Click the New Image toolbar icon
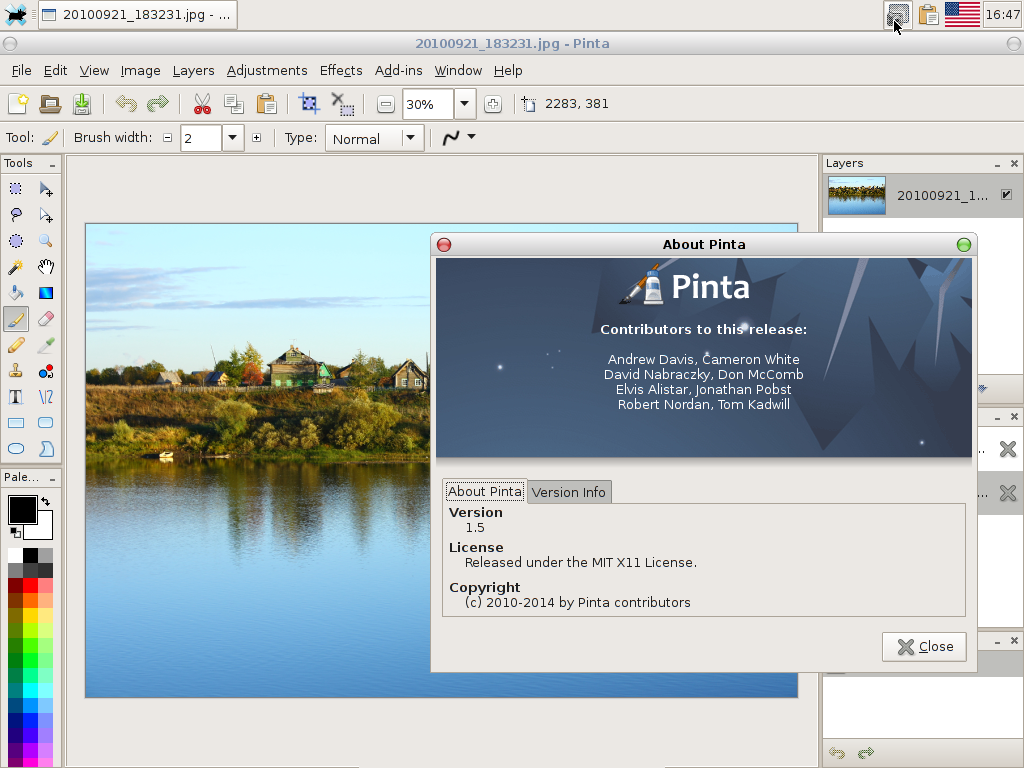Image resolution: width=1024 pixels, height=768 pixels. coord(18,104)
